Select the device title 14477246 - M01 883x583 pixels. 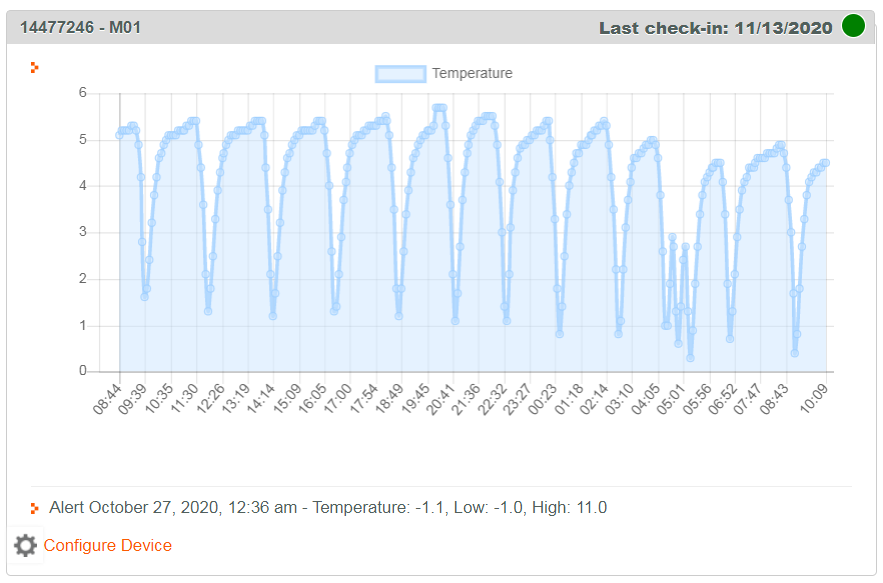click(80, 28)
